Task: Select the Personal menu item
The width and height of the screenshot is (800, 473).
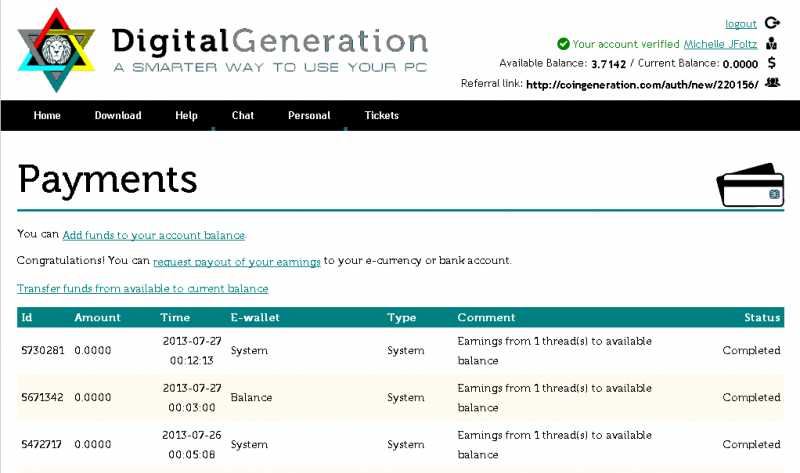Action: coord(309,116)
